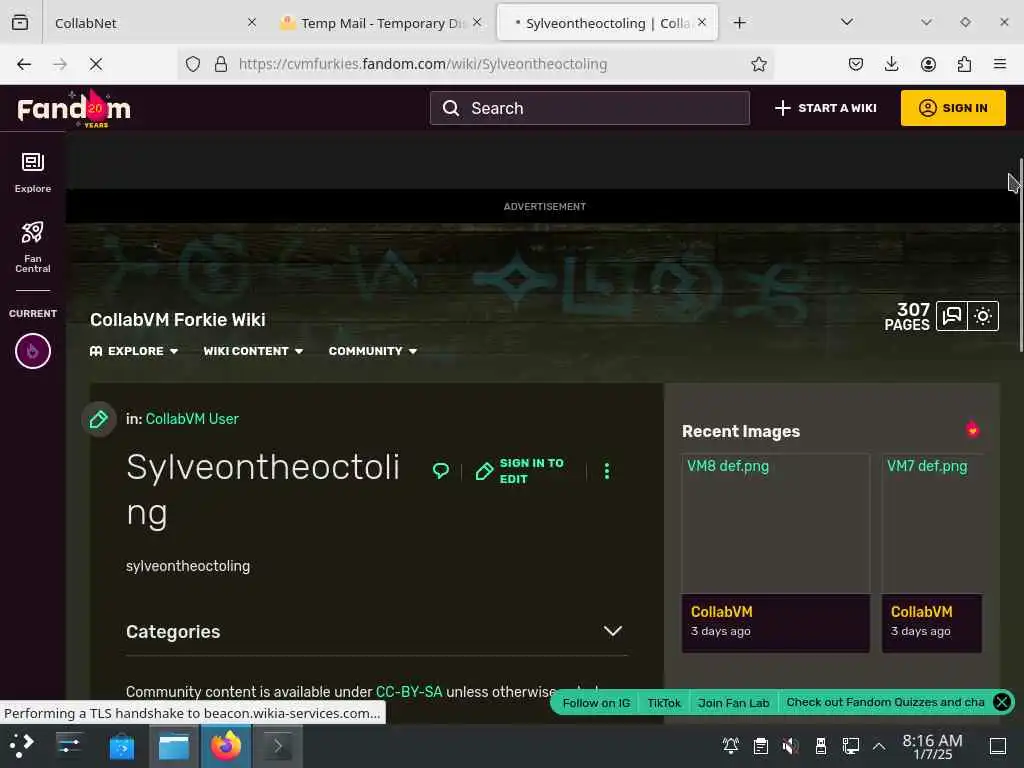Open the notifications bell tray icon
Screen dimensions: 1024x768
[x=730, y=746]
